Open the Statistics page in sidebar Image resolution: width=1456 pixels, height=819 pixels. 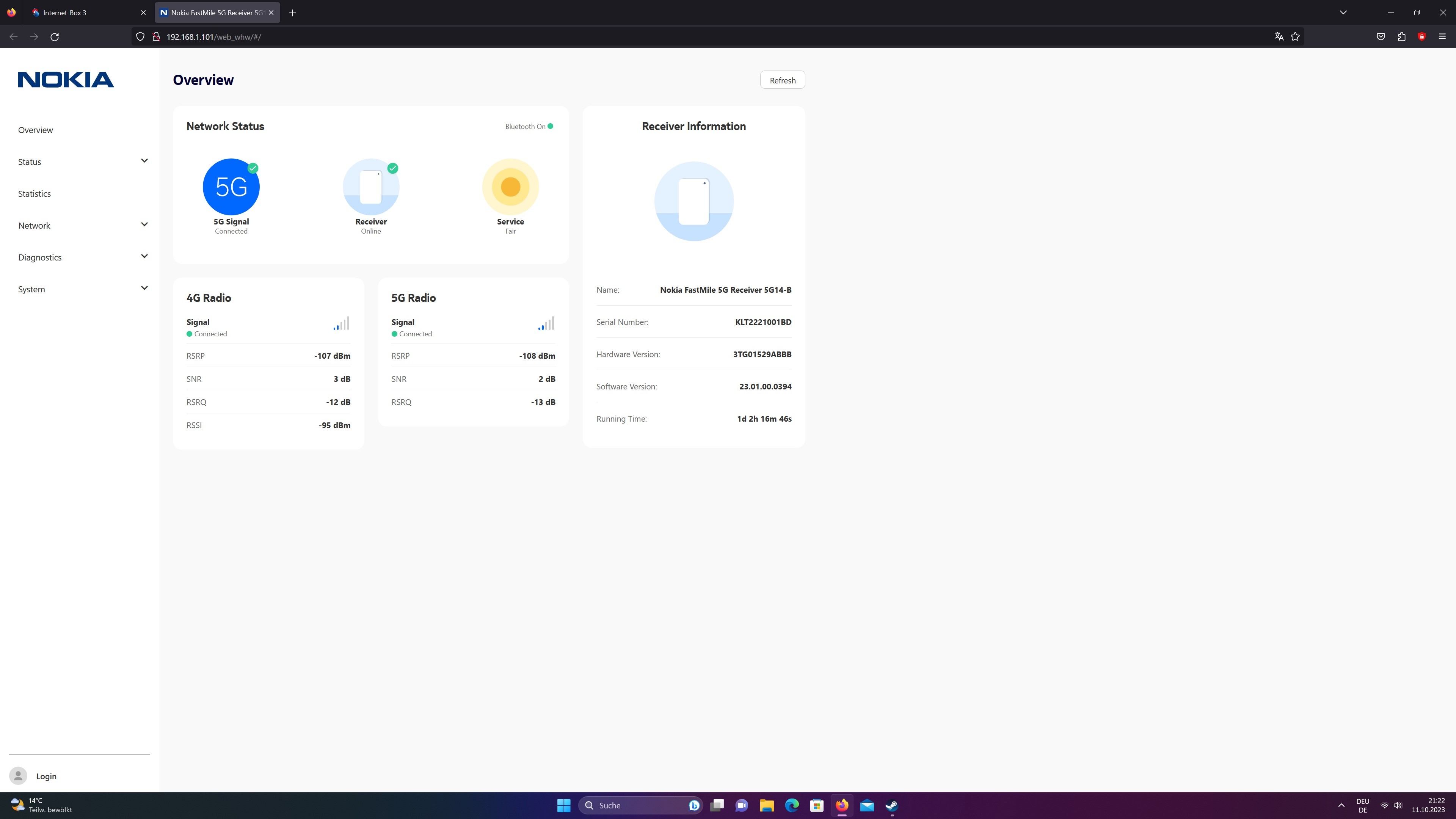[x=35, y=194]
